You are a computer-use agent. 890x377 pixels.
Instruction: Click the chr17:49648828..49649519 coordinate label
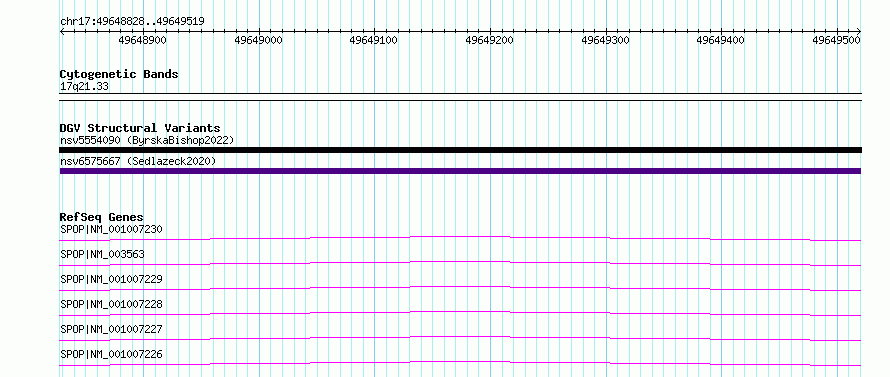tap(132, 21)
